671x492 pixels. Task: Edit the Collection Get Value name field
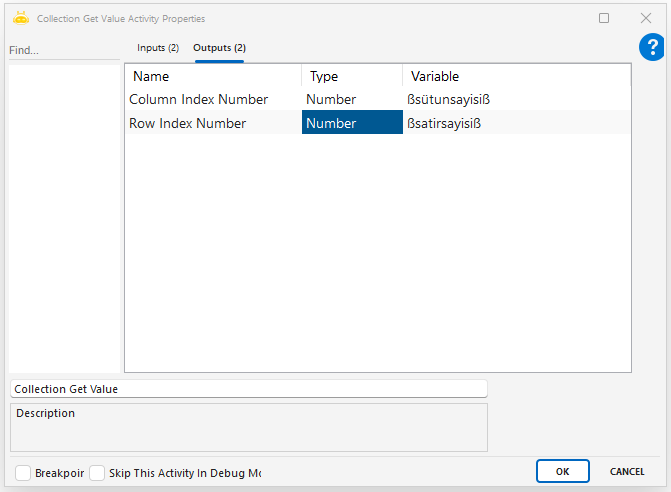pyautogui.click(x=248, y=389)
